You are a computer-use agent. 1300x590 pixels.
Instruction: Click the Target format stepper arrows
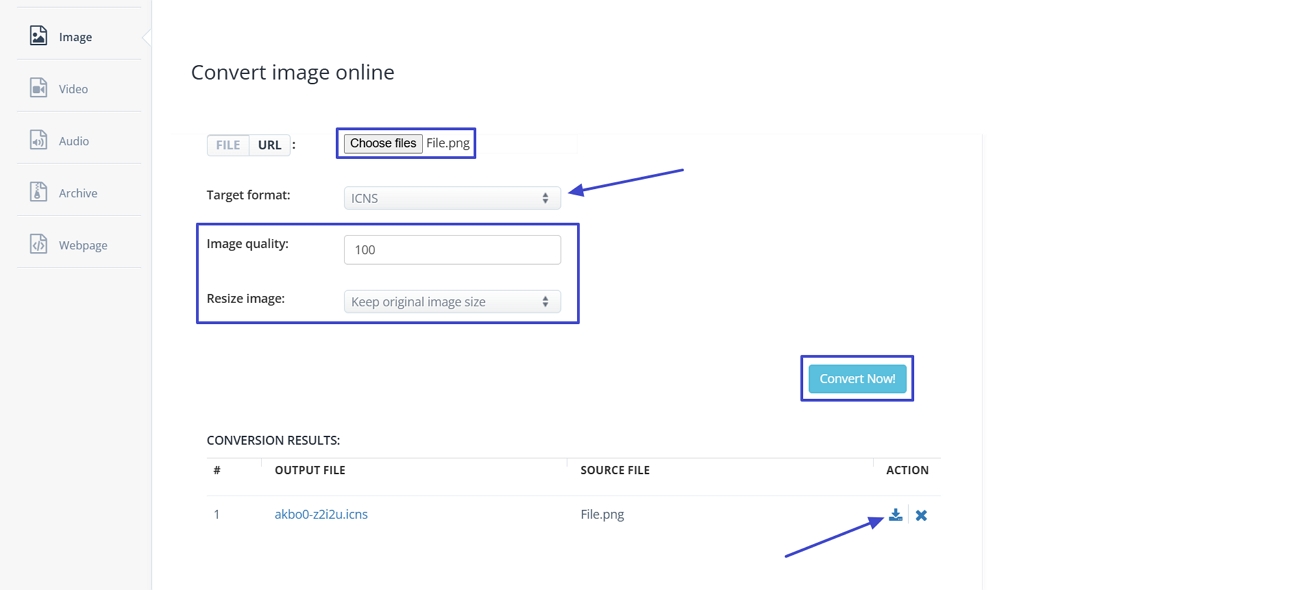[547, 197]
